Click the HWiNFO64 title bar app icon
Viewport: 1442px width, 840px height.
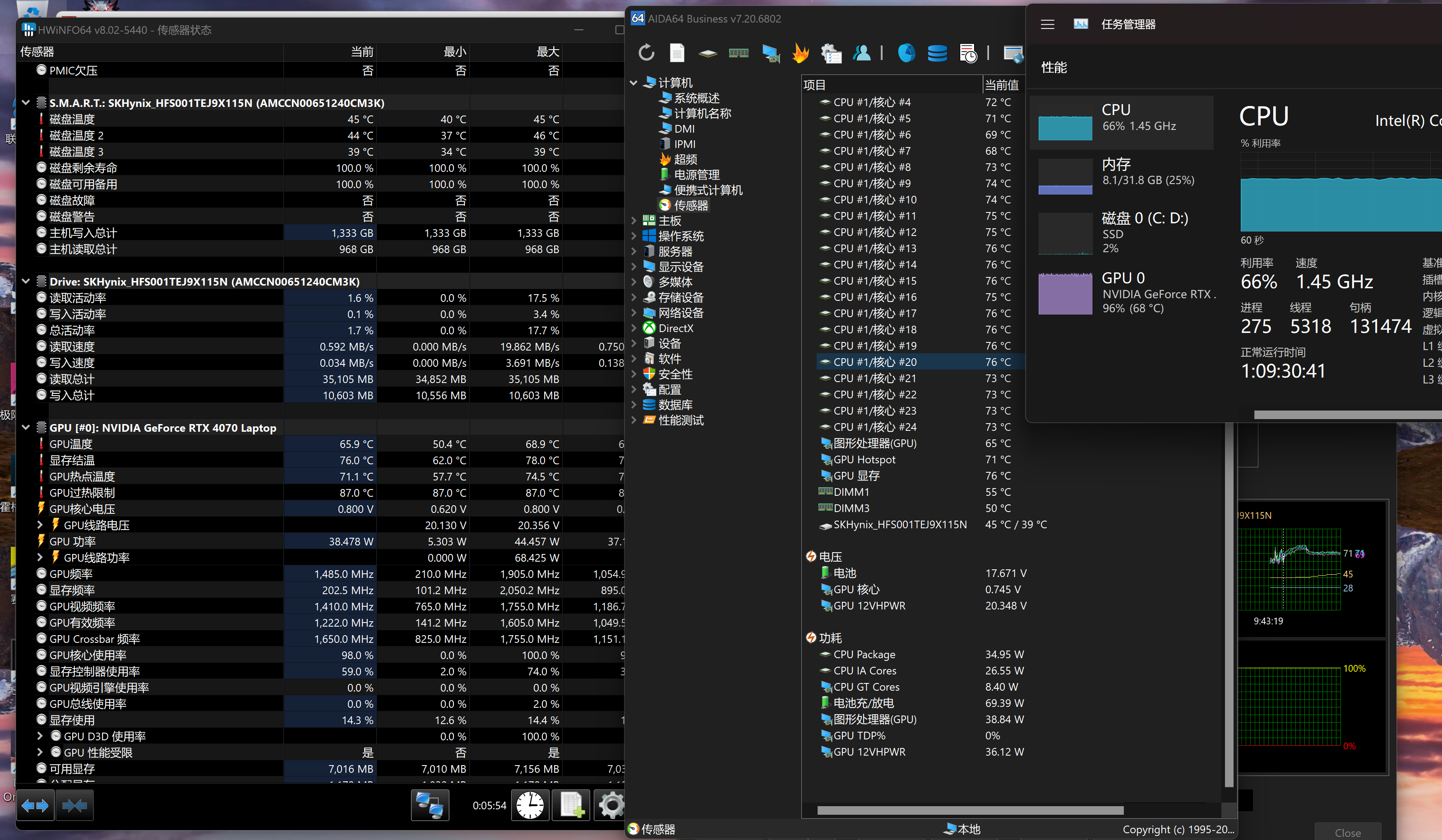[28, 30]
